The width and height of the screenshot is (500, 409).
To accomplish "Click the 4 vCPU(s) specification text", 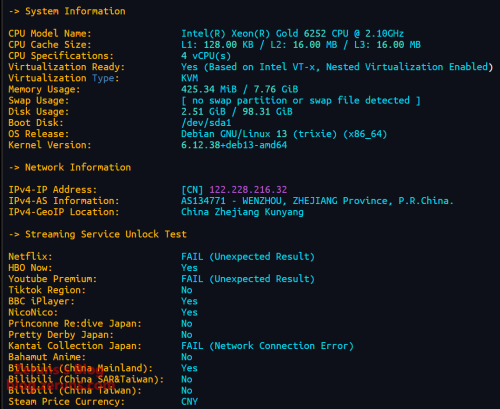I will (206, 56).
